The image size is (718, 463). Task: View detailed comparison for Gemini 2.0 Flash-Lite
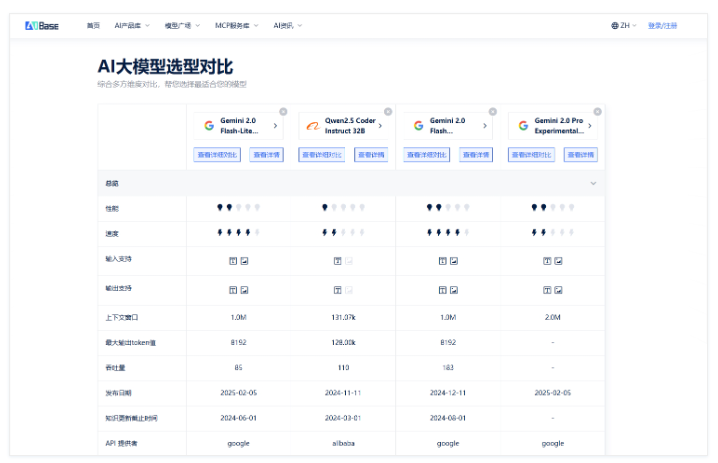tap(217, 155)
